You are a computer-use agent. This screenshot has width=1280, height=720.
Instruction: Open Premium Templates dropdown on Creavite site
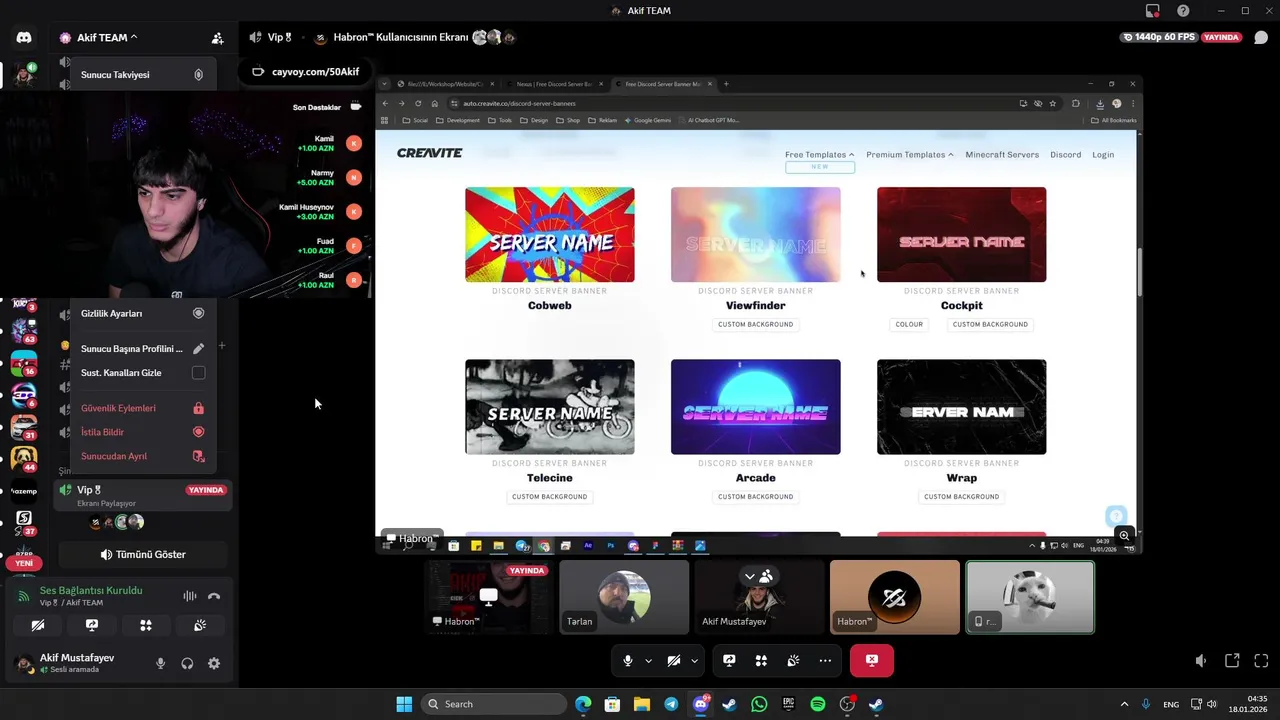pos(909,155)
